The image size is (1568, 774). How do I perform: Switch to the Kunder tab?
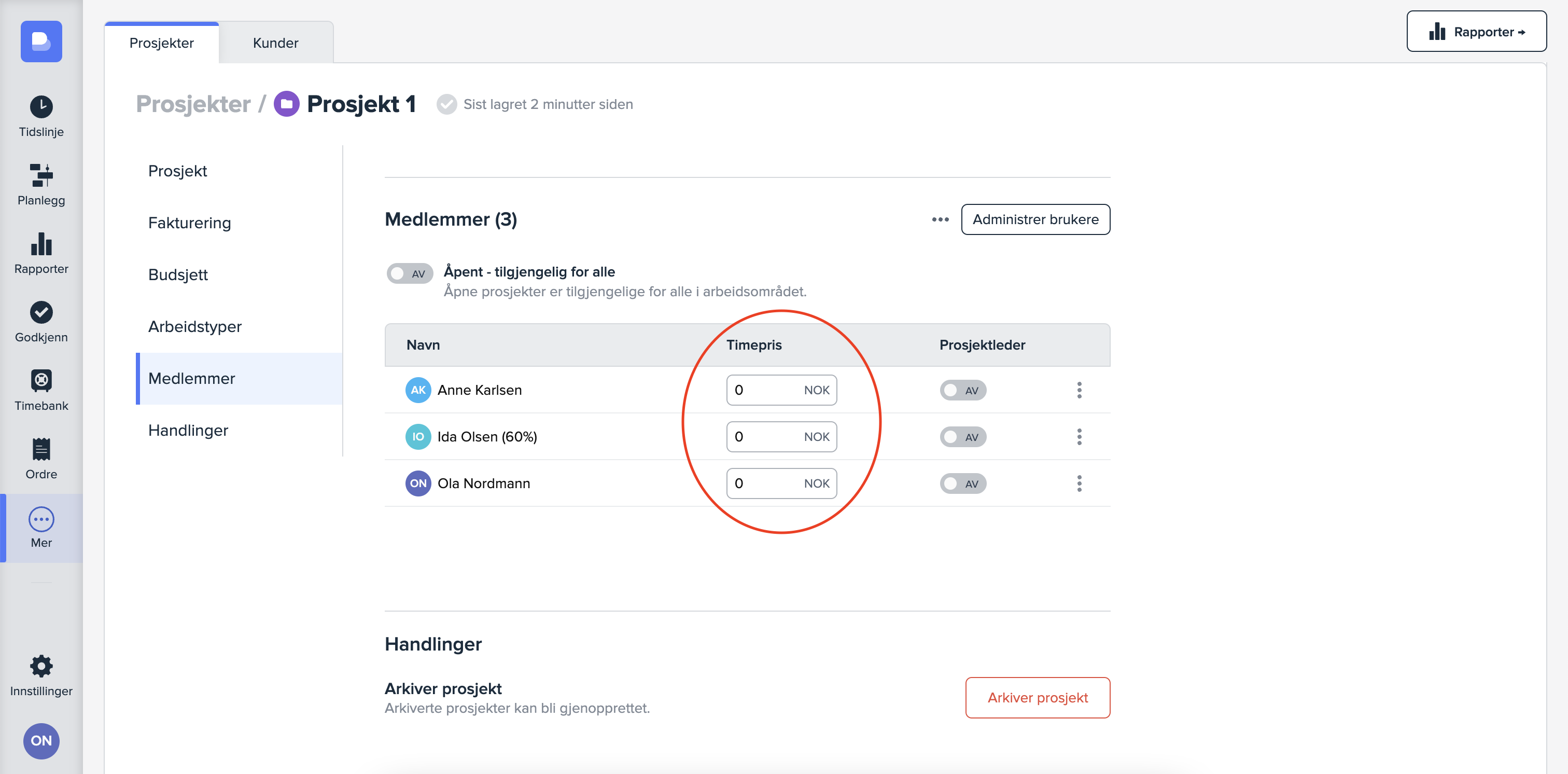[x=275, y=43]
